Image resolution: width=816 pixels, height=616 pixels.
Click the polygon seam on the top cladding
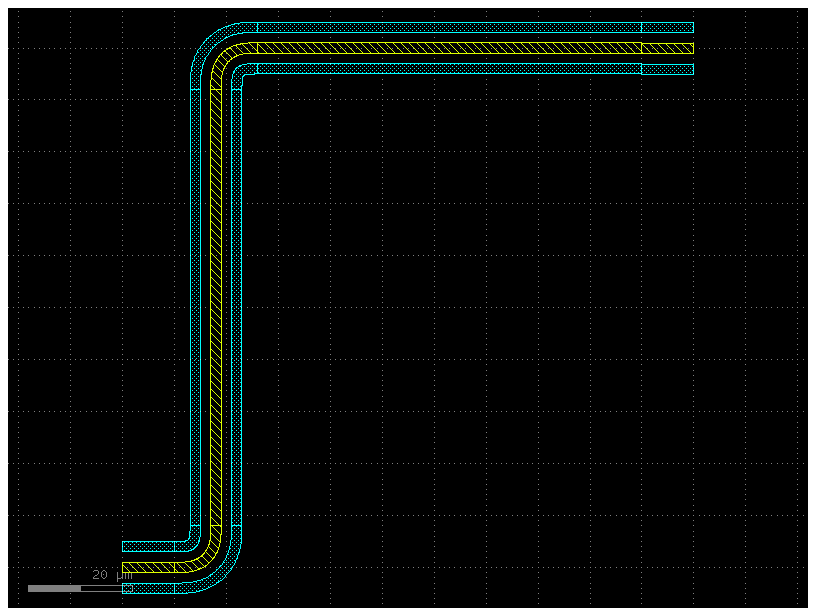pyautogui.click(x=640, y=28)
